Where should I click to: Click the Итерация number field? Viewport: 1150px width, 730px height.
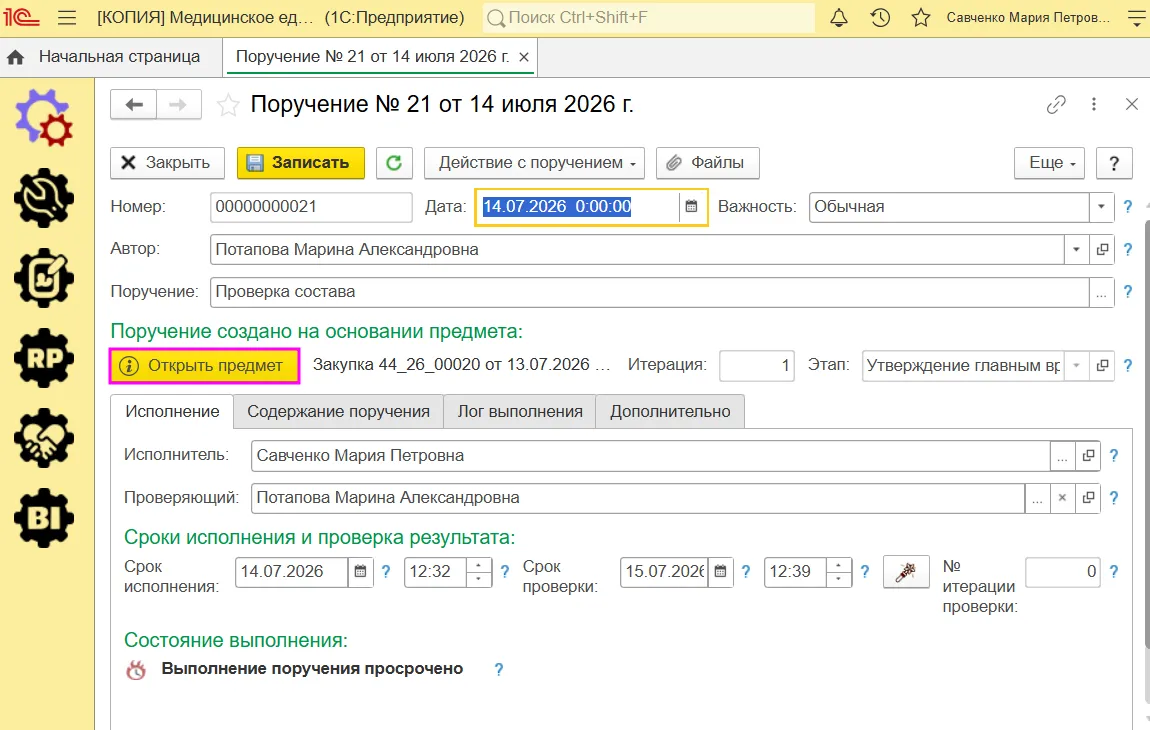pyautogui.click(x=757, y=365)
